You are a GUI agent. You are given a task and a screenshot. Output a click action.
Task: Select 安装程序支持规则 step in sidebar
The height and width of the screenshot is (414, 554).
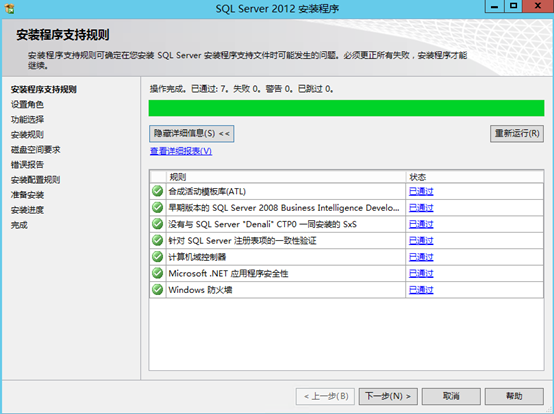(x=43, y=89)
